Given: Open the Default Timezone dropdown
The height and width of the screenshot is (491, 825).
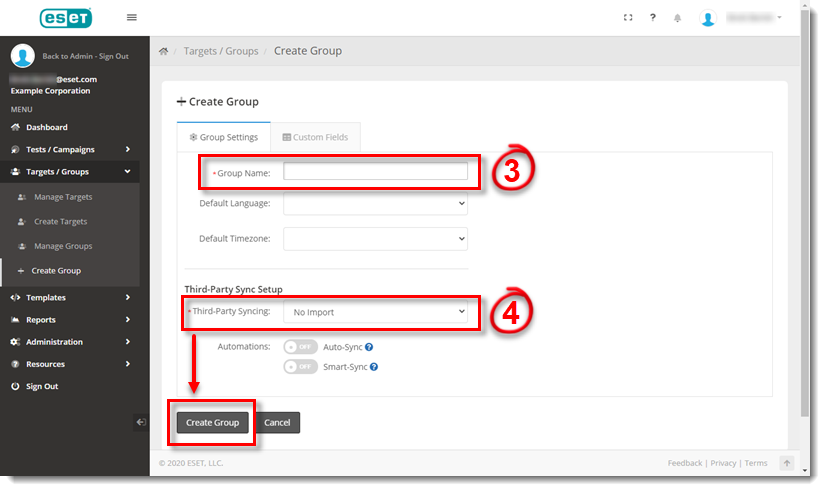Looking at the screenshot, I should 375,239.
